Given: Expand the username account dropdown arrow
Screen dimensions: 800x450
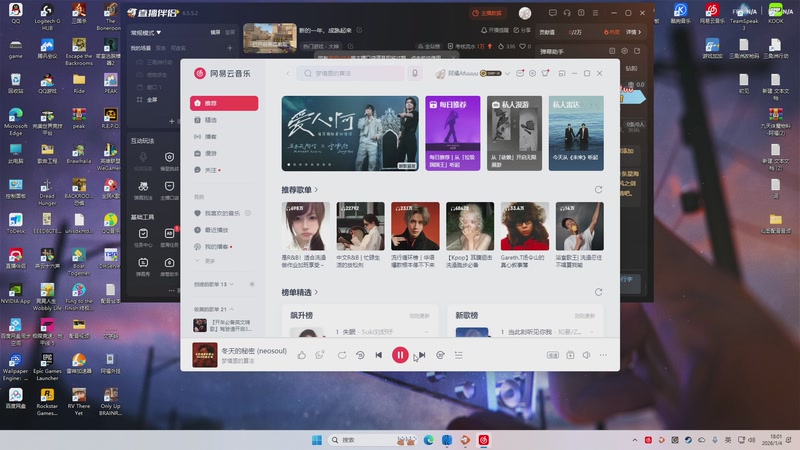Looking at the screenshot, I should [507, 73].
